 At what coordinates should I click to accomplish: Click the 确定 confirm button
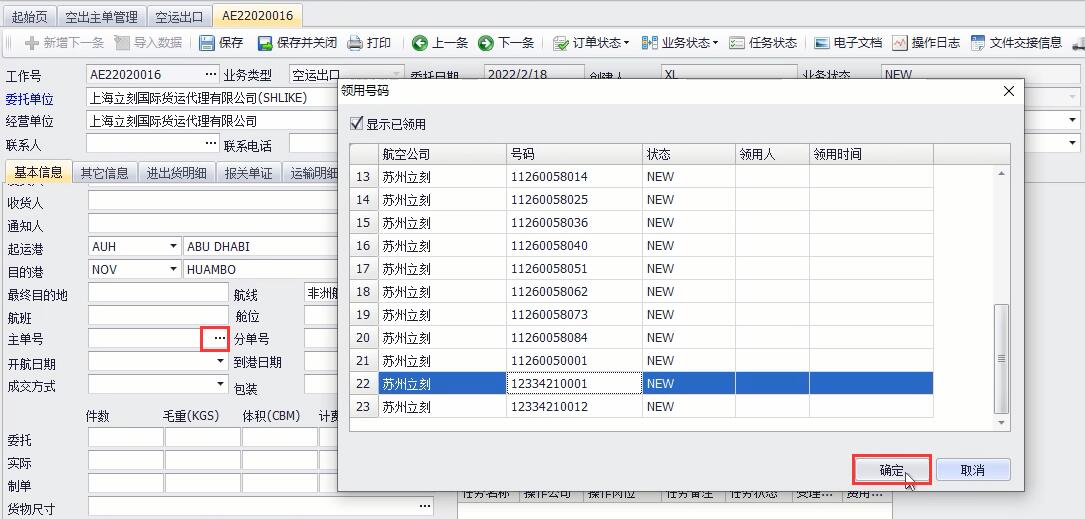tap(891, 470)
